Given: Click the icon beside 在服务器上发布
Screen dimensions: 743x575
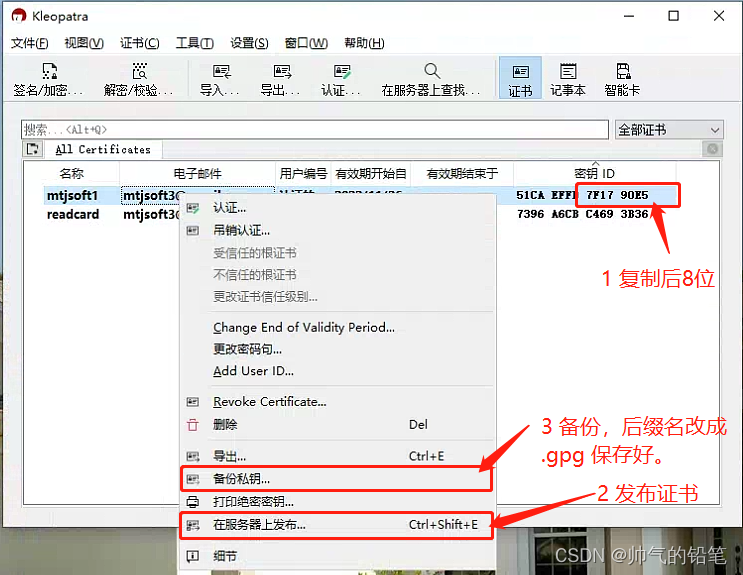Looking at the screenshot, I should [x=192, y=525].
